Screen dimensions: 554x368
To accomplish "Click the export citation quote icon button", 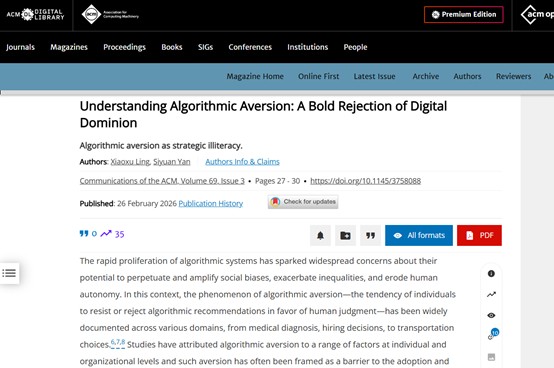I will [370, 235].
